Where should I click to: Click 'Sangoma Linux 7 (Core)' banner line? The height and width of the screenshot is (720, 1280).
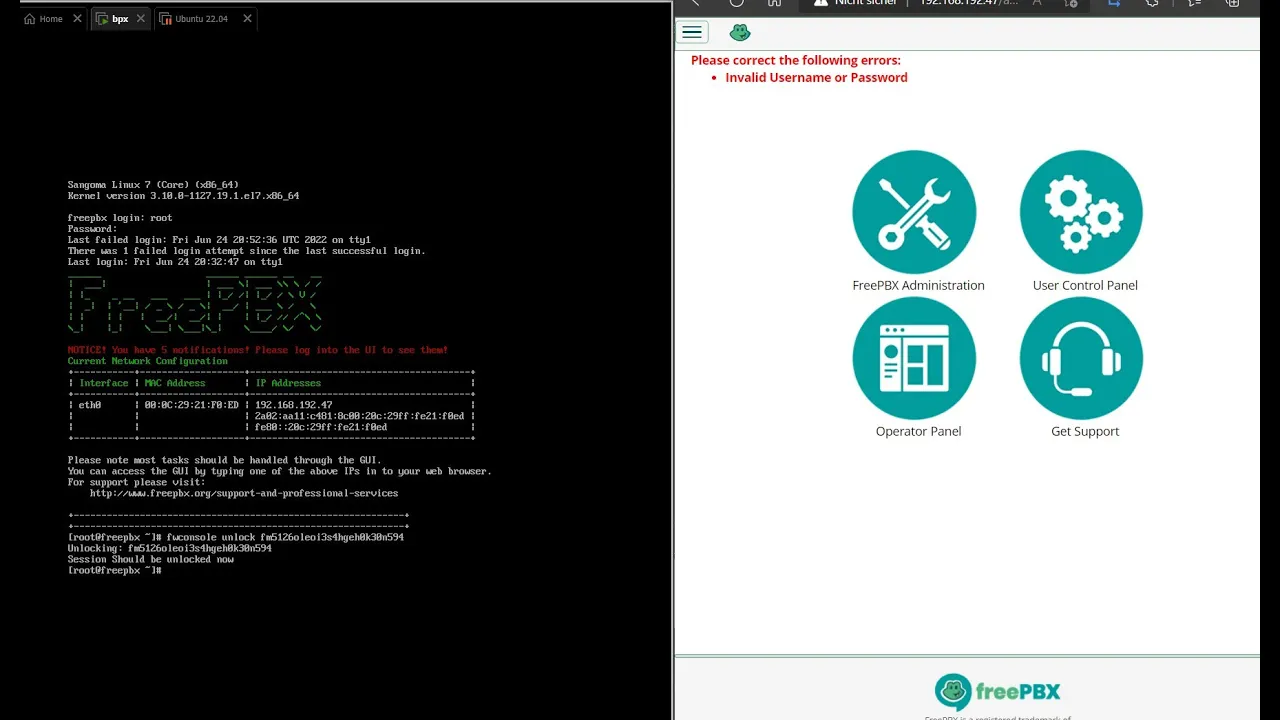point(153,185)
